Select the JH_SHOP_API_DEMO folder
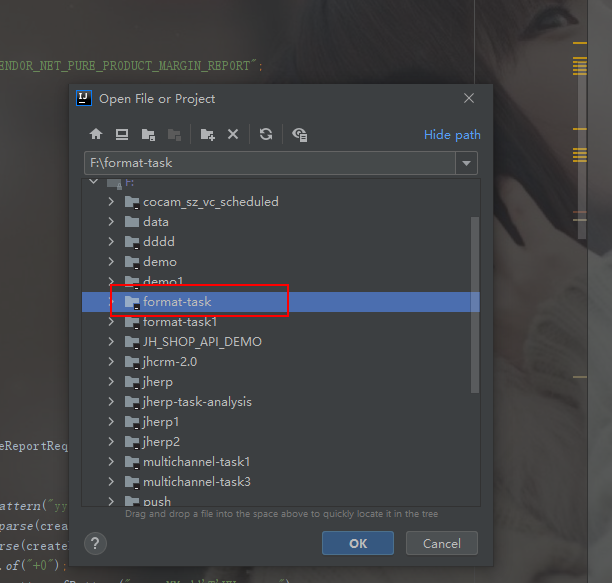Screen dimensions: 612x583 tap(202, 342)
